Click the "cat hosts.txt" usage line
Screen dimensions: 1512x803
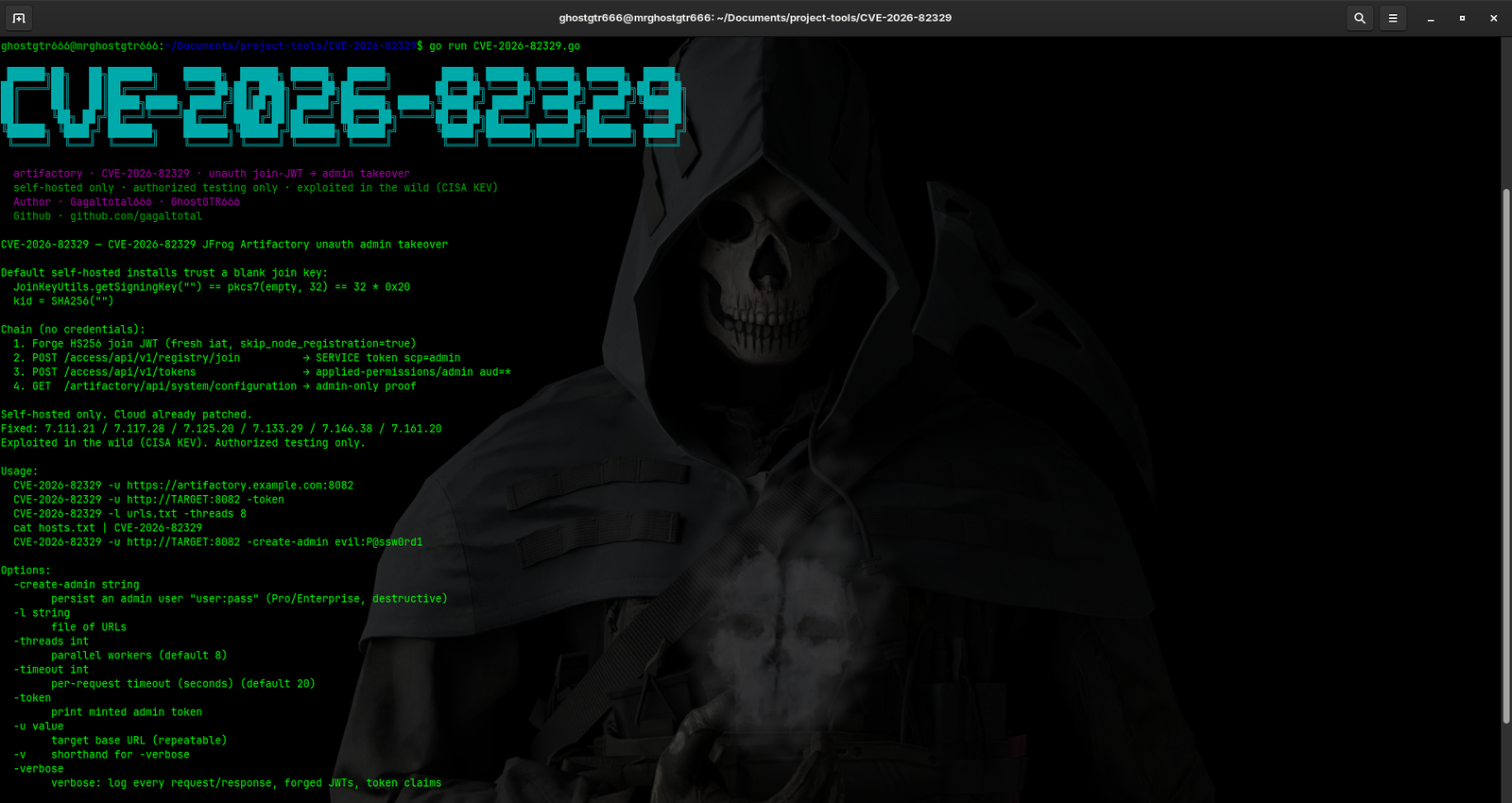point(108,528)
